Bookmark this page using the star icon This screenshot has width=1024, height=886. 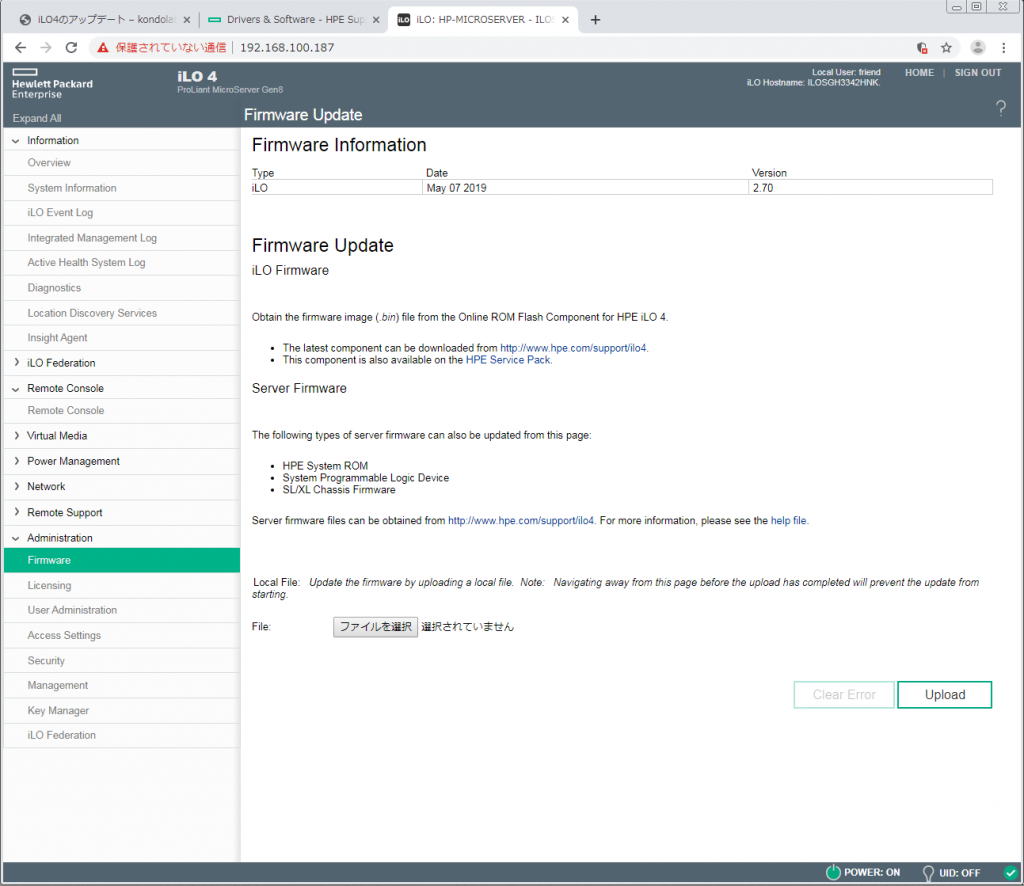[946, 47]
